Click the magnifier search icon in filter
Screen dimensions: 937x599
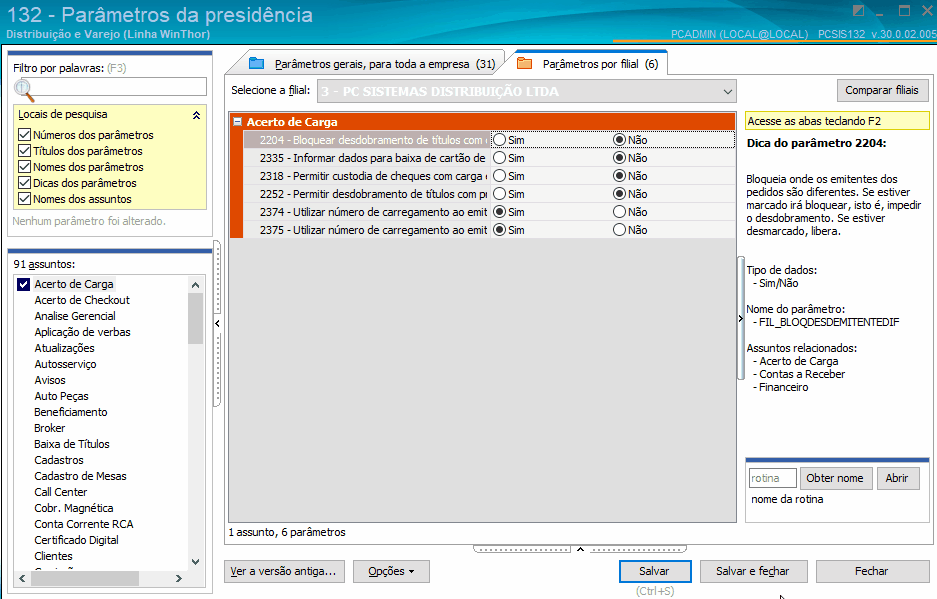pyautogui.click(x=24, y=90)
